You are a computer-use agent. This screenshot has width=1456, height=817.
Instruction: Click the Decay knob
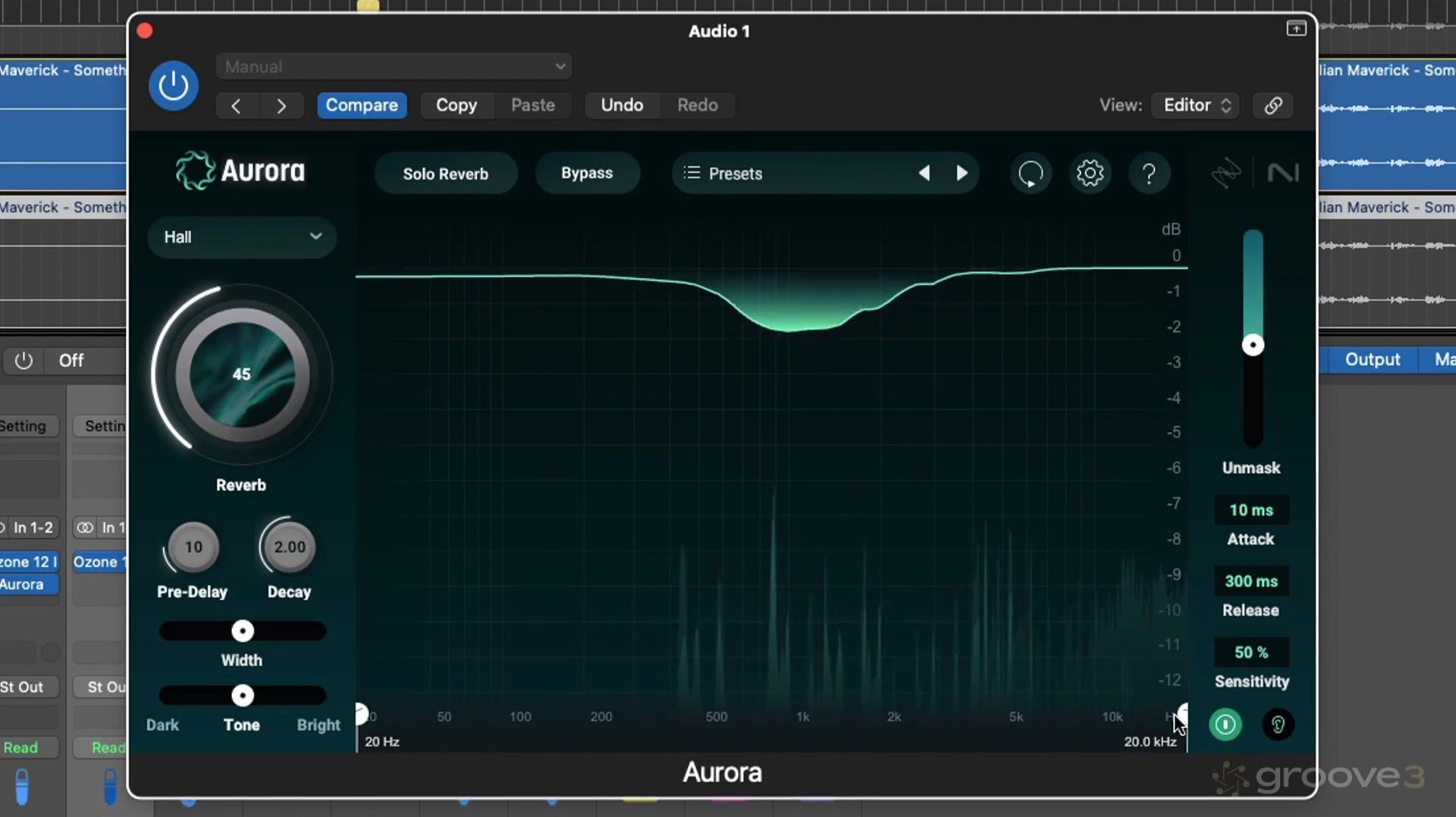coord(290,547)
